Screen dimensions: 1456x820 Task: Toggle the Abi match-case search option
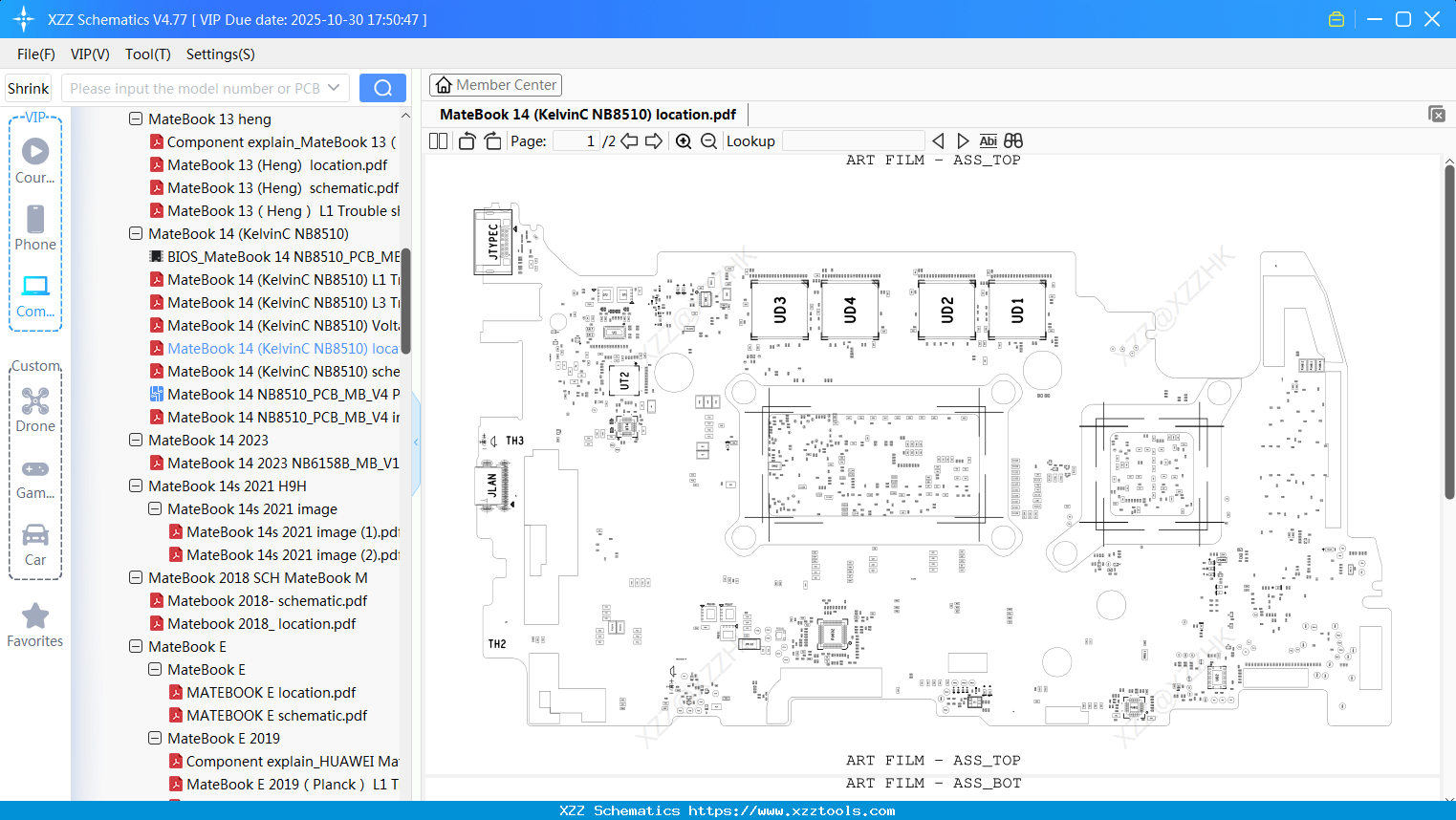click(989, 140)
